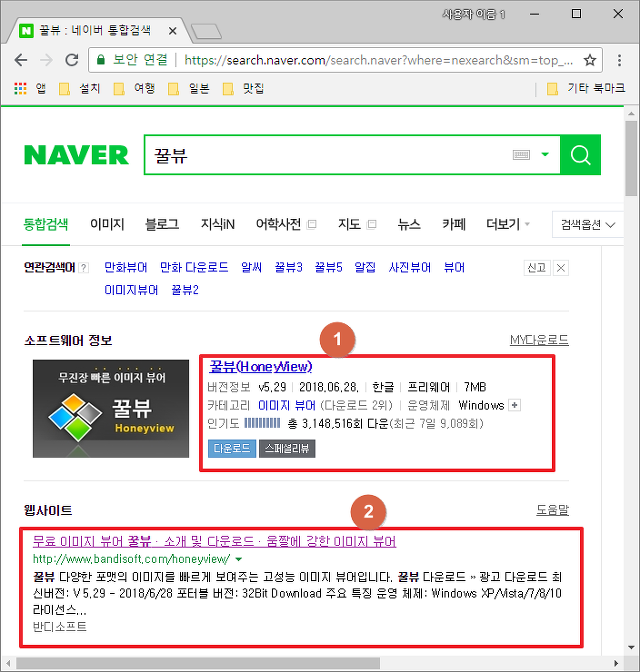Click the horizontal scrollbar right arrow
Viewport: 640px width, 672px height.
pos(616,663)
